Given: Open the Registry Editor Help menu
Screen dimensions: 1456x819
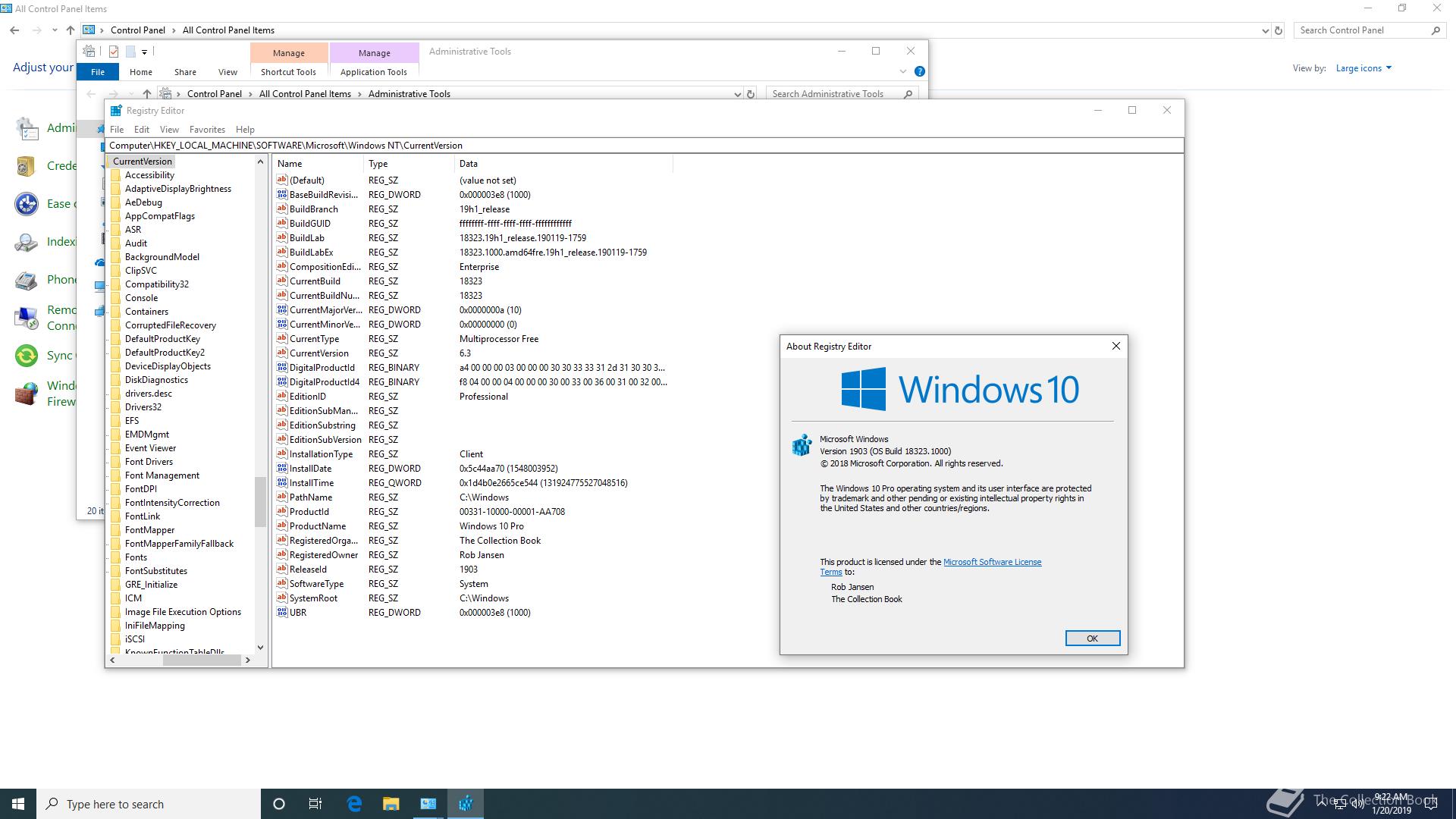Looking at the screenshot, I should click(x=245, y=130).
